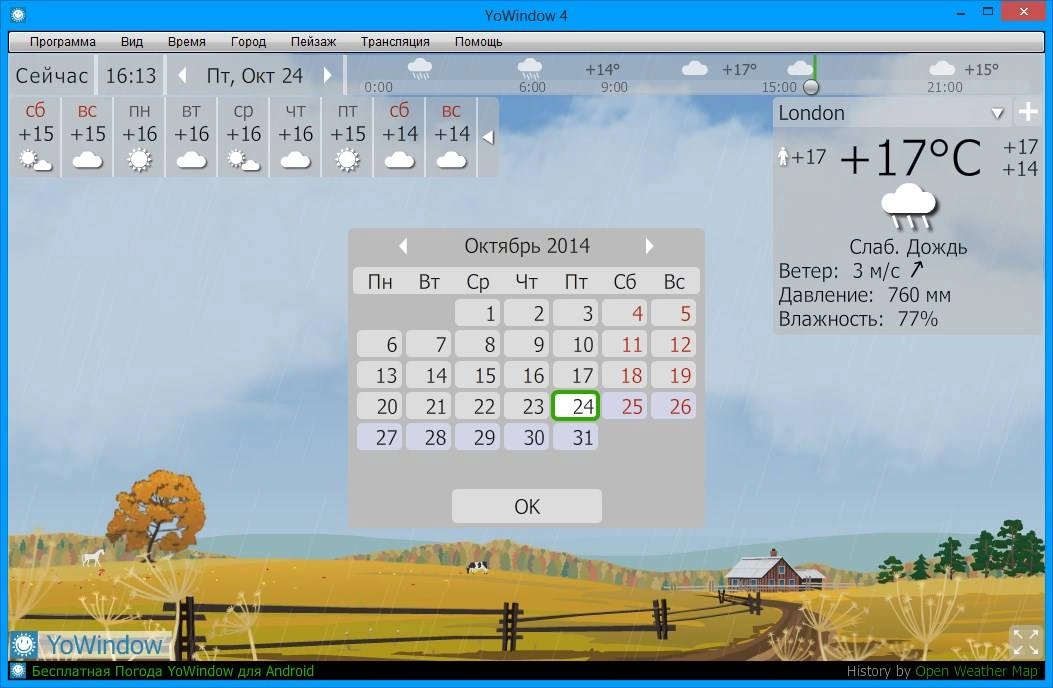Add a new city with plus button
The height and width of the screenshot is (688, 1053).
pyautogui.click(x=1028, y=112)
